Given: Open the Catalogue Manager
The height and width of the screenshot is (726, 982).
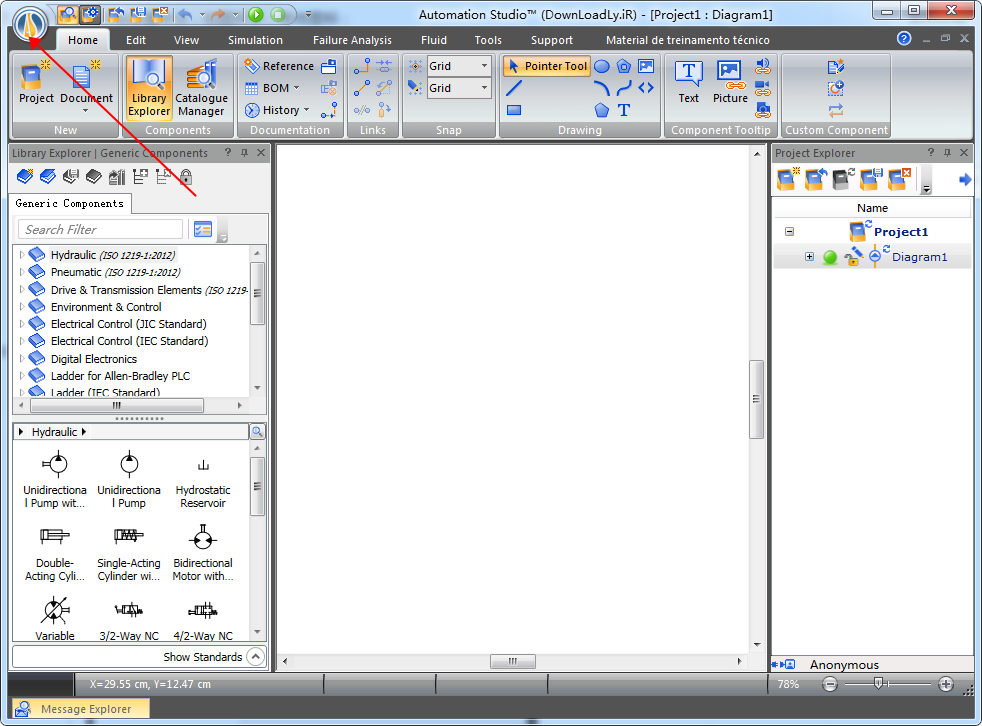Looking at the screenshot, I should point(201,88).
